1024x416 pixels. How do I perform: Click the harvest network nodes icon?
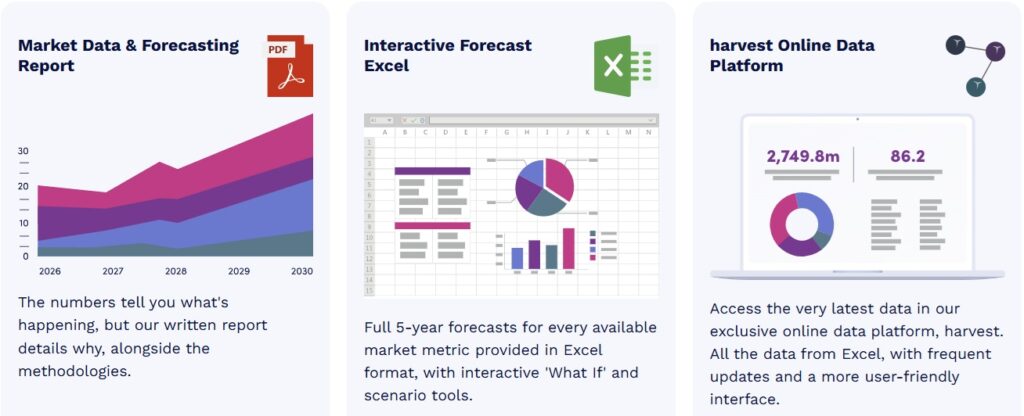tap(975, 63)
